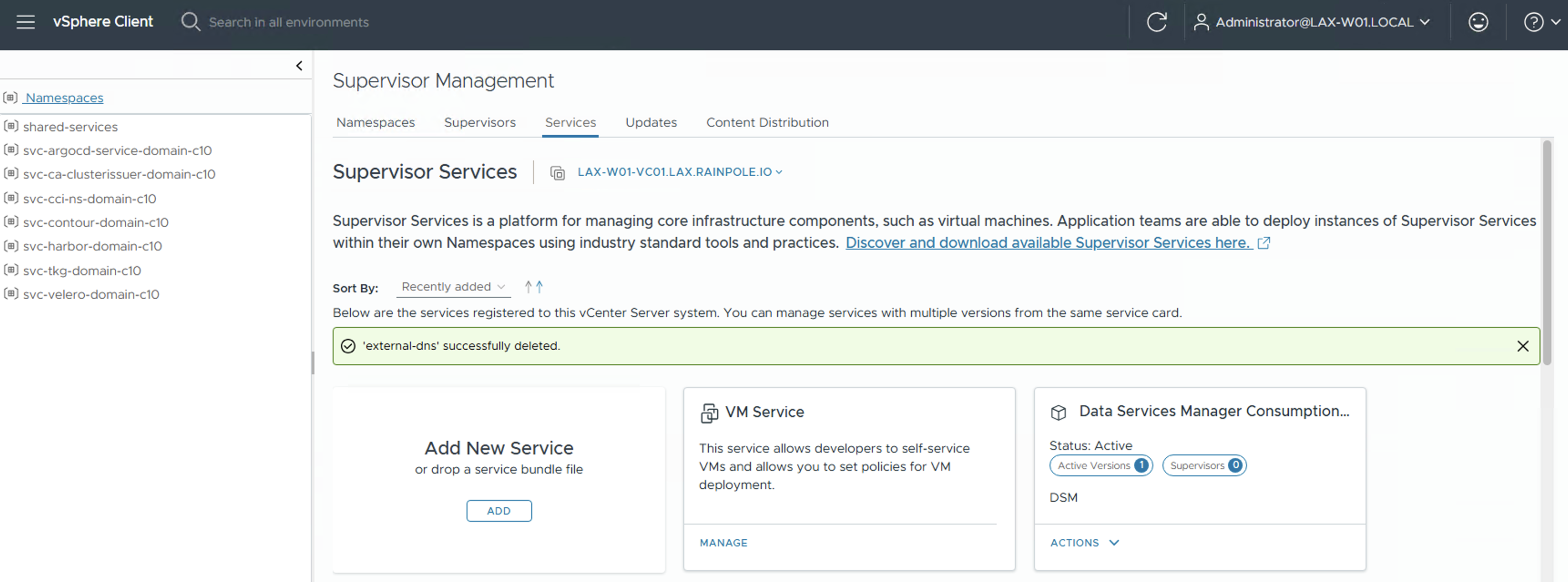This screenshot has height=582, width=1568.
Task: Dismiss the external-dns deleted notification
Action: pos(1522,346)
